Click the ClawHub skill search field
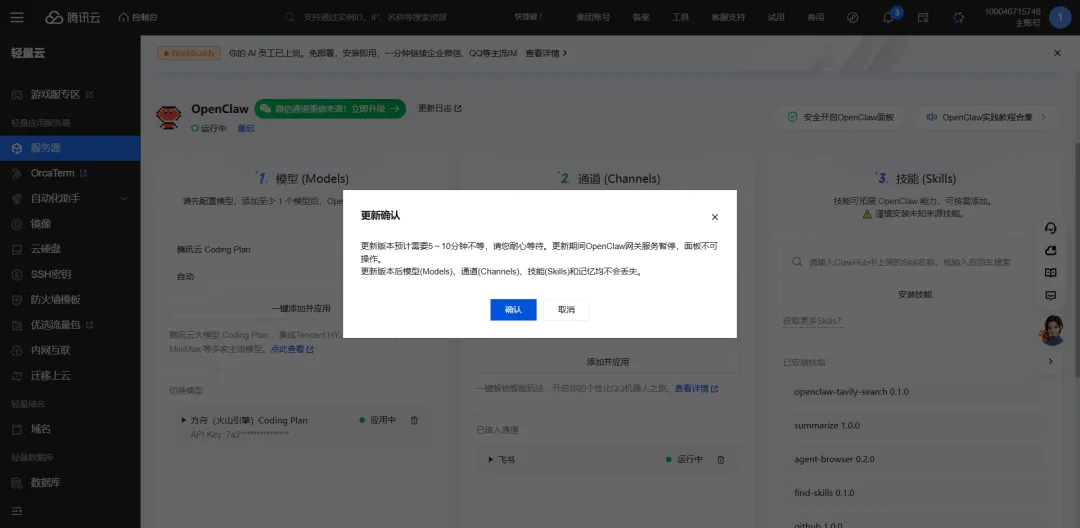1080x528 pixels. coord(915,262)
